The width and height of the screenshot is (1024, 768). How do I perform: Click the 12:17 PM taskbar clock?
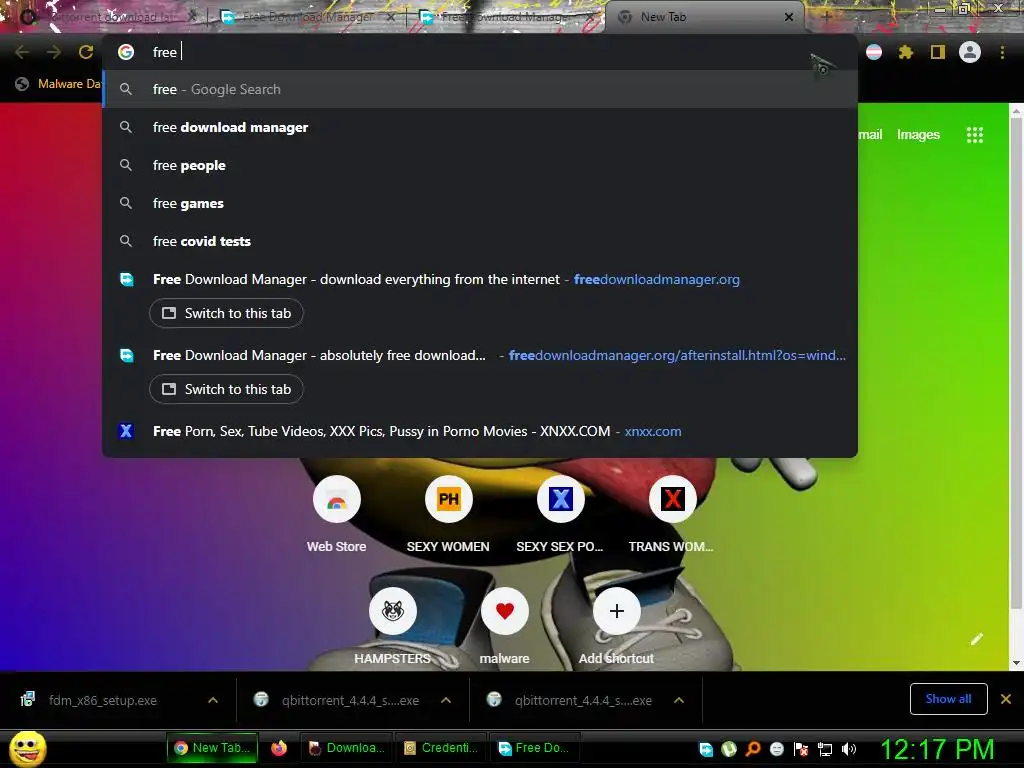coord(937,749)
